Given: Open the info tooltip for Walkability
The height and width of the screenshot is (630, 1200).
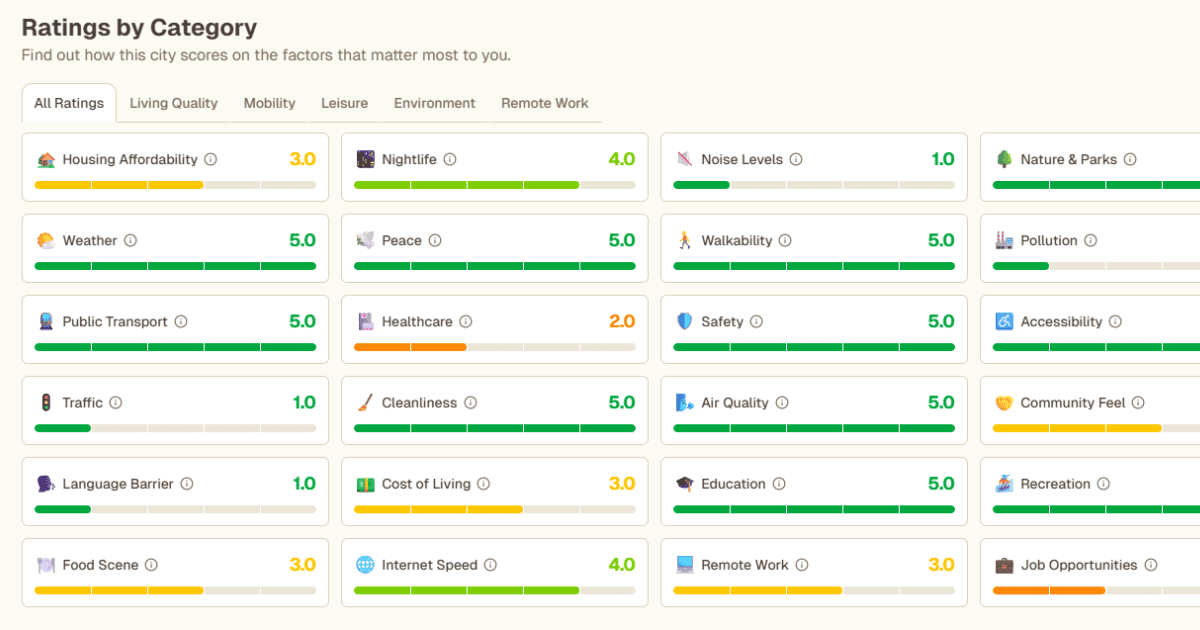Looking at the screenshot, I should [x=786, y=241].
